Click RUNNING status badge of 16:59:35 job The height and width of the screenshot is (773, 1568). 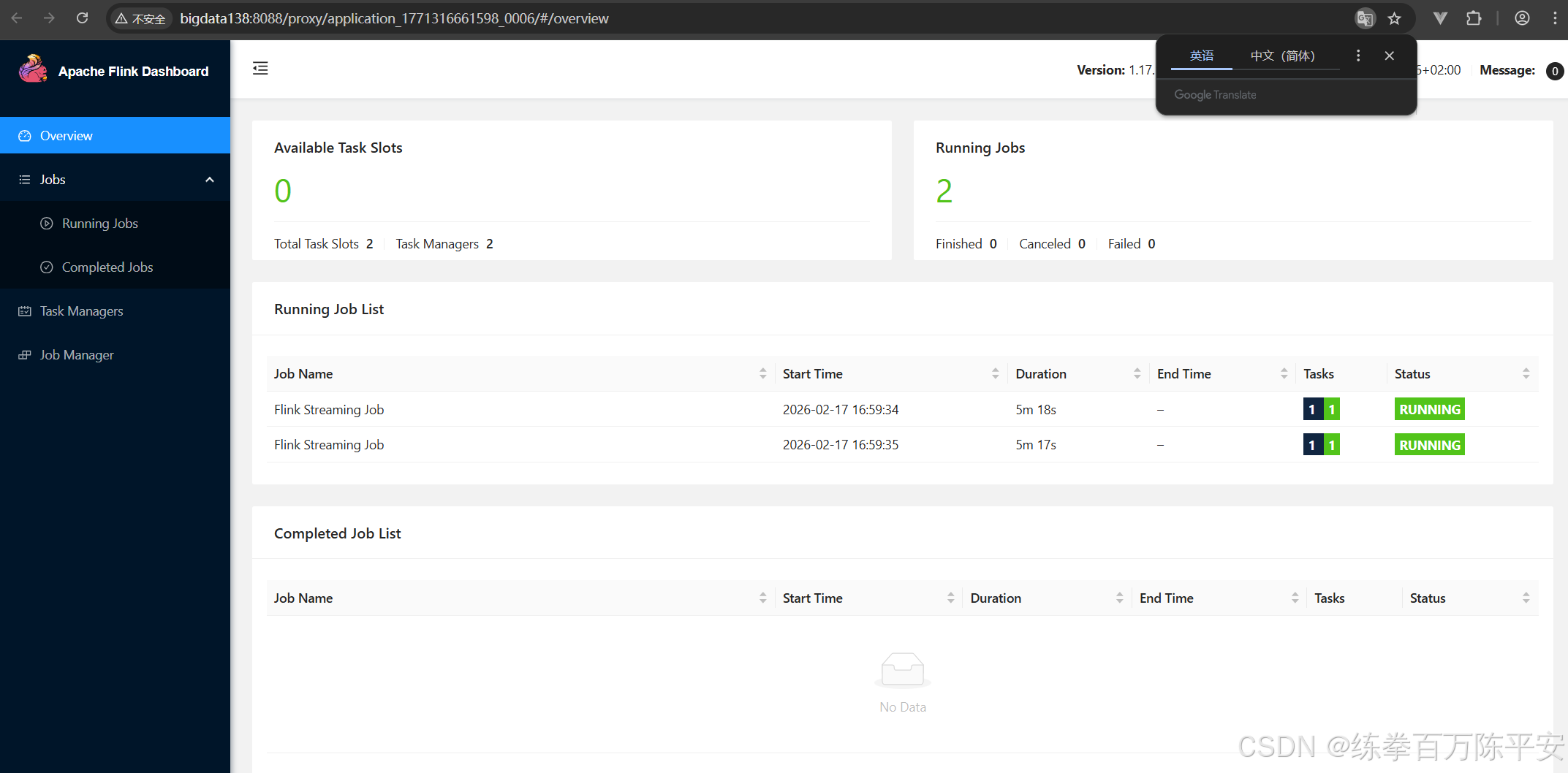pyautogui.click(x=1429, y=445)
